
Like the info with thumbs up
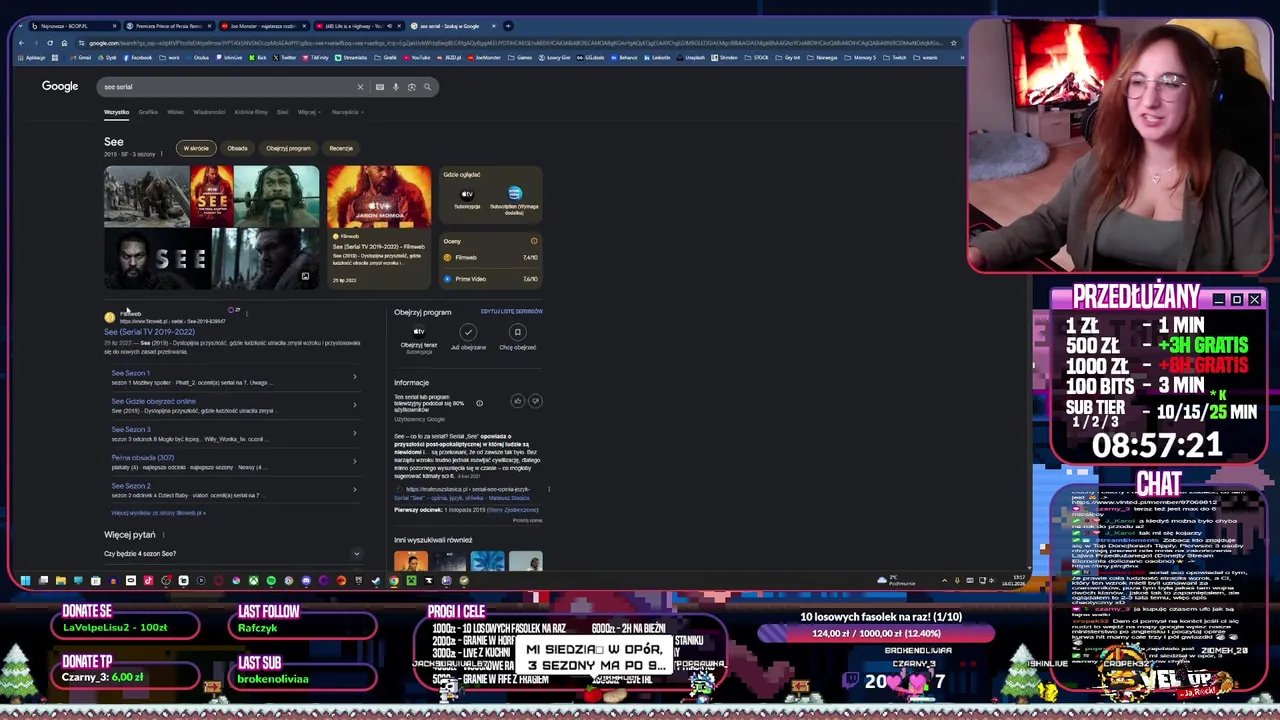(517, 401)
